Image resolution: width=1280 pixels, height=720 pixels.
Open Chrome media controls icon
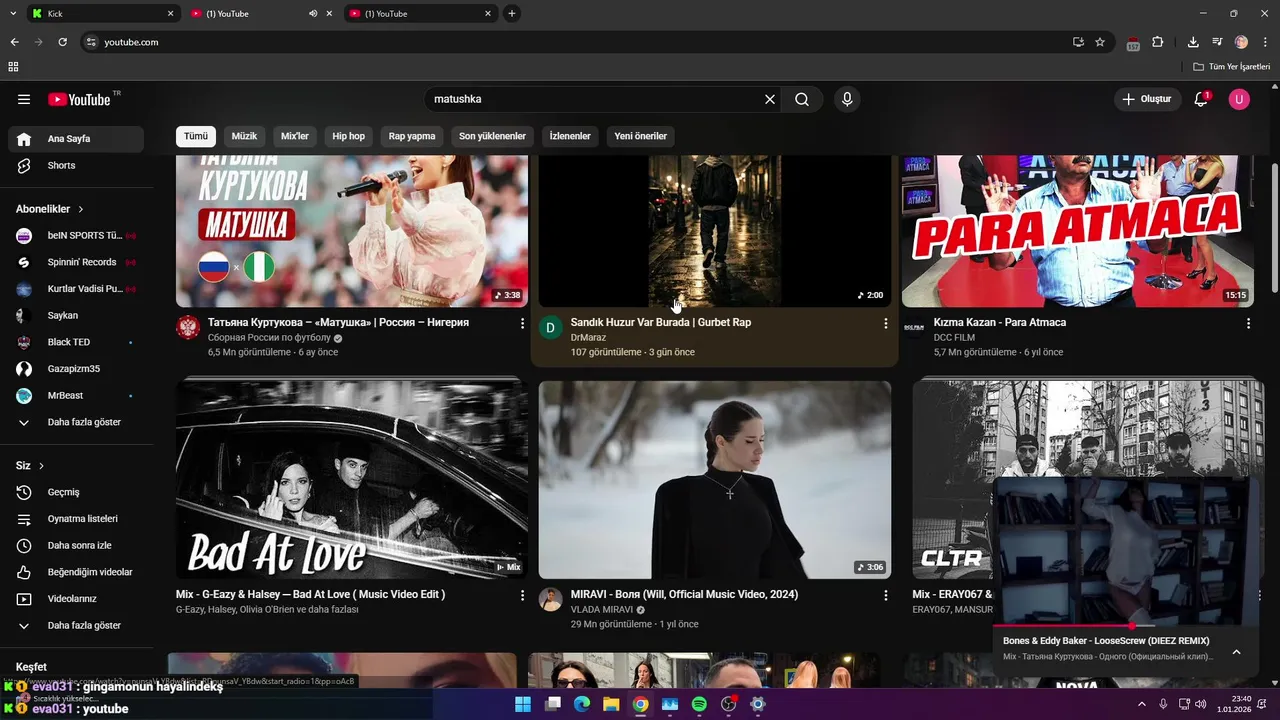pyautogui.click(x=1217, y=42)
